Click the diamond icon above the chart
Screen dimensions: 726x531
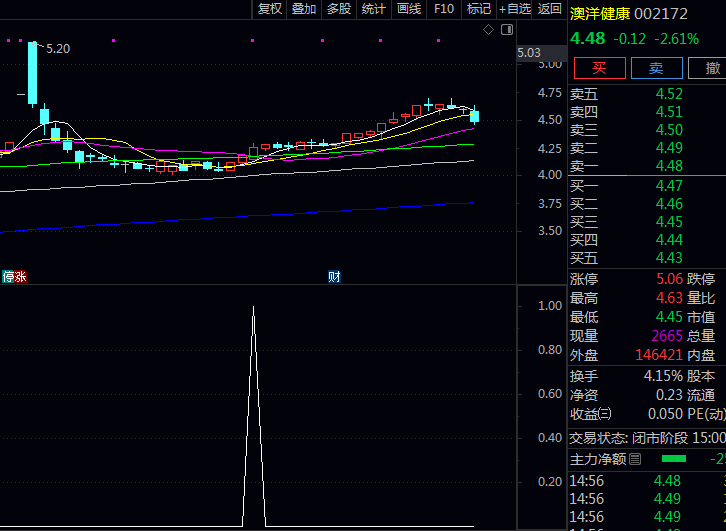click(488, 30)
